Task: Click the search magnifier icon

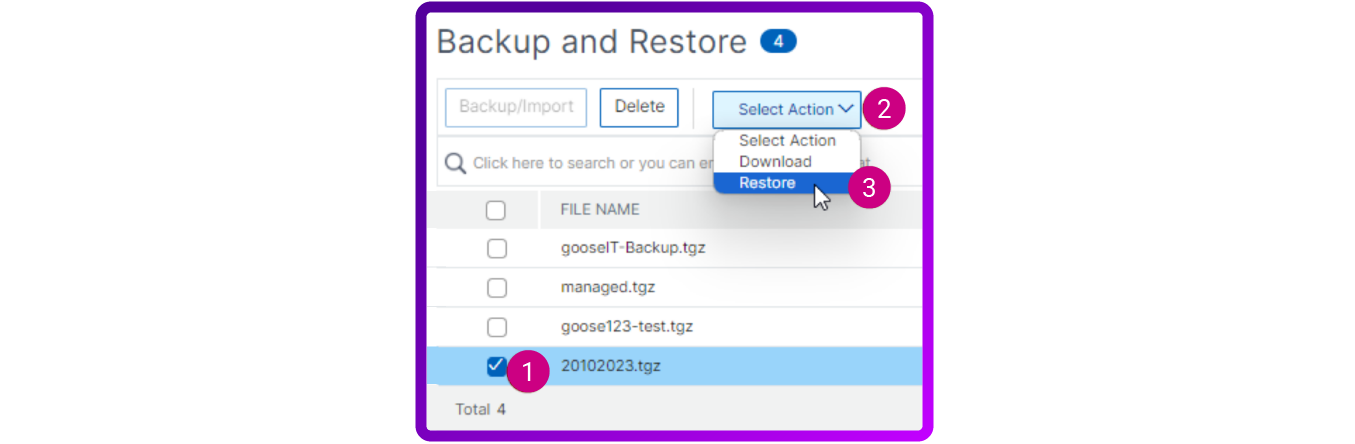Action: click(x=455, y=163)
